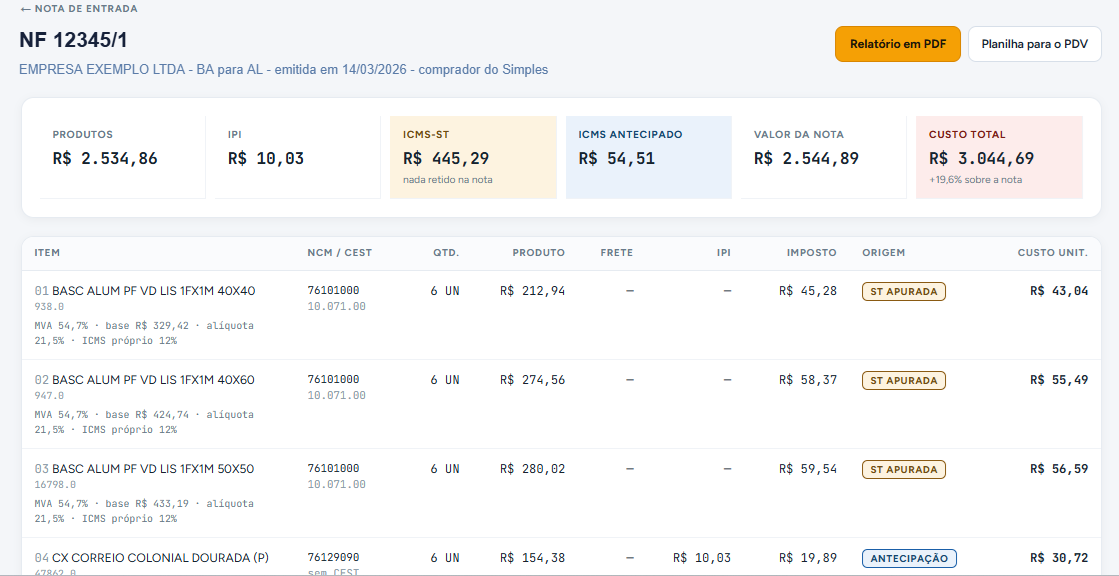Viewport: 1119px width, 576px height.
Task: Sort by FRETE column header
Action: 617,253
